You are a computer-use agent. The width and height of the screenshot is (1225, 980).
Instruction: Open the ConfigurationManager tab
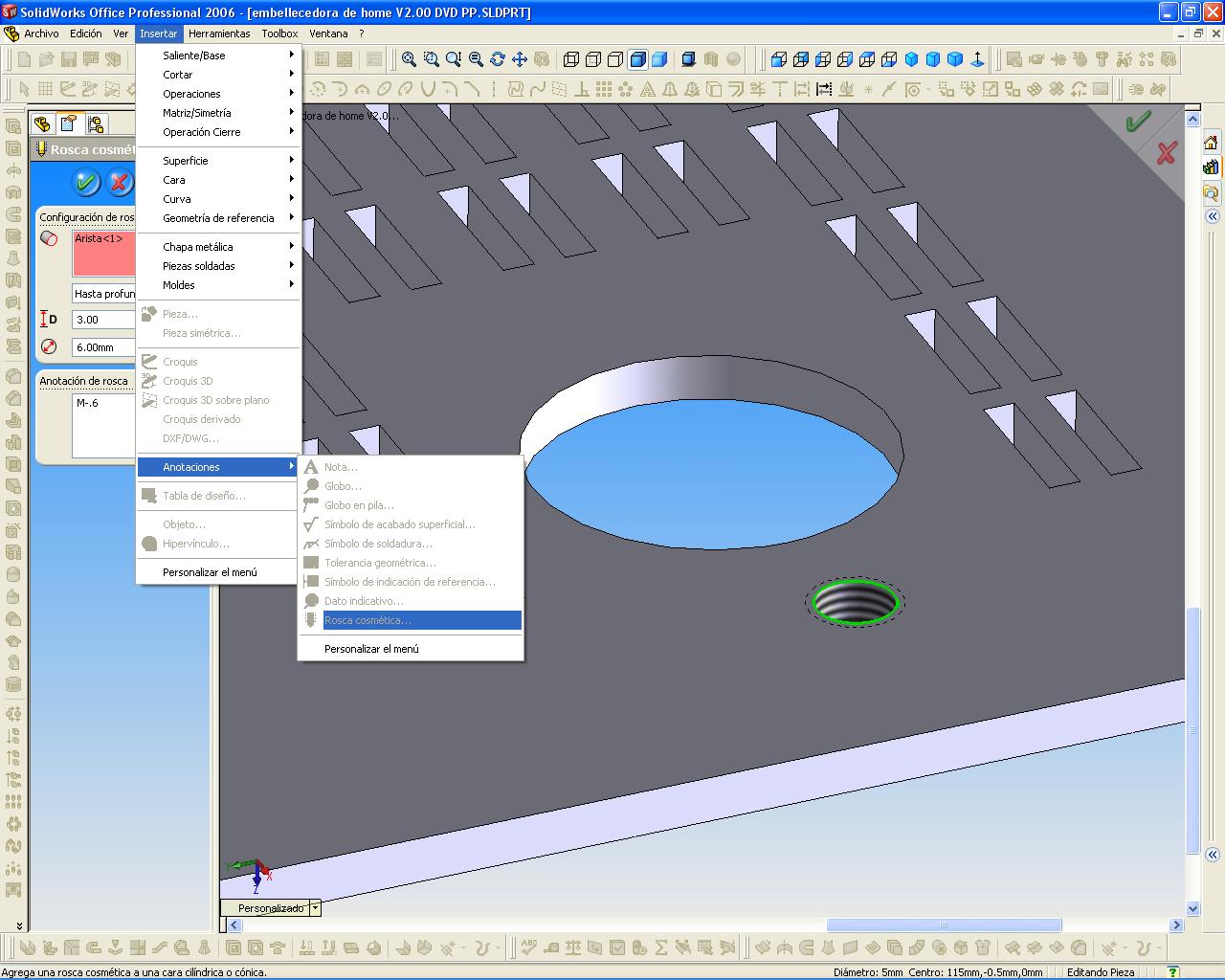tap(95, 124)
